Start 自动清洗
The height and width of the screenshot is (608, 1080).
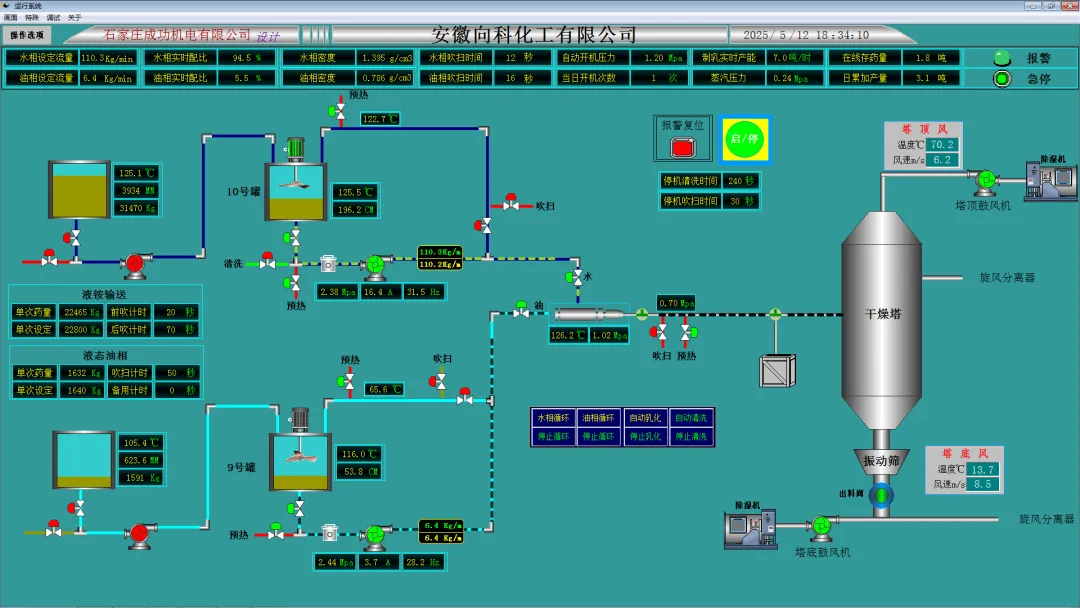point(691,418)
